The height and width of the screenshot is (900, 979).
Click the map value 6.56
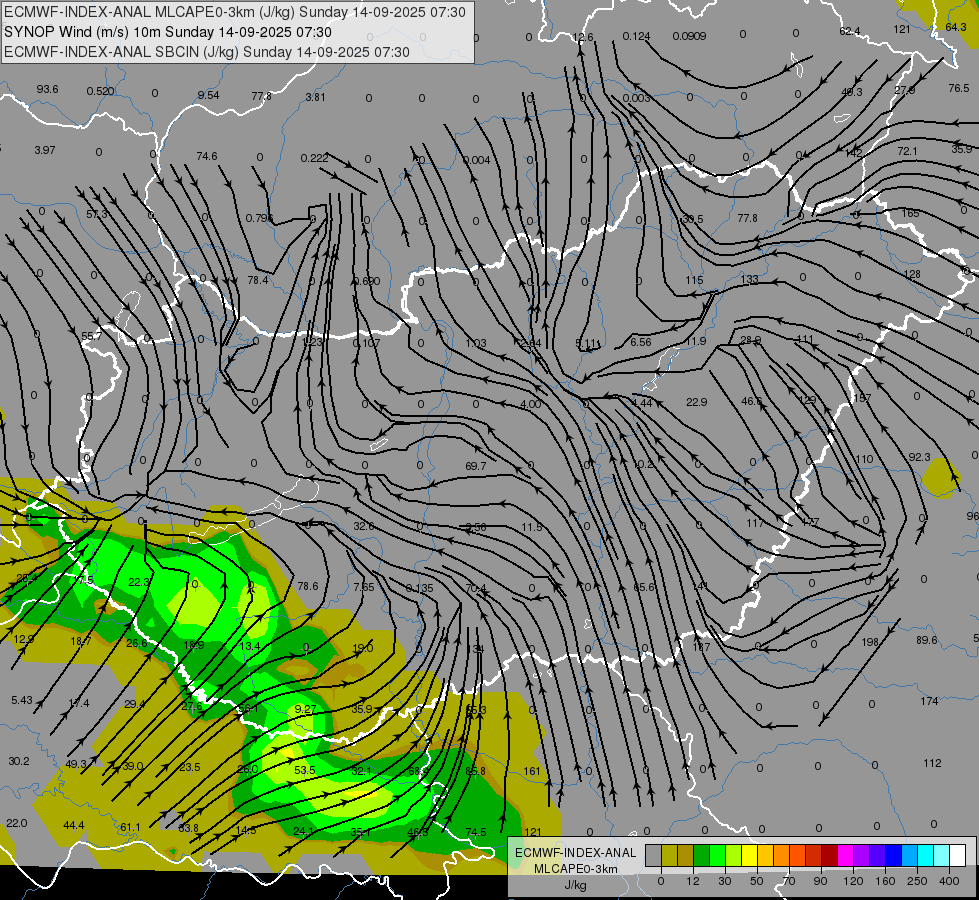tap(641, 342)
